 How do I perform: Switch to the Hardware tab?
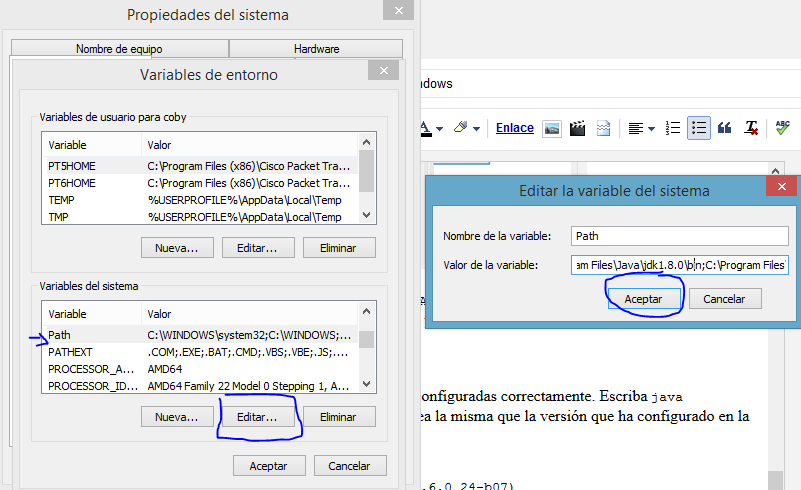point(316,49)
